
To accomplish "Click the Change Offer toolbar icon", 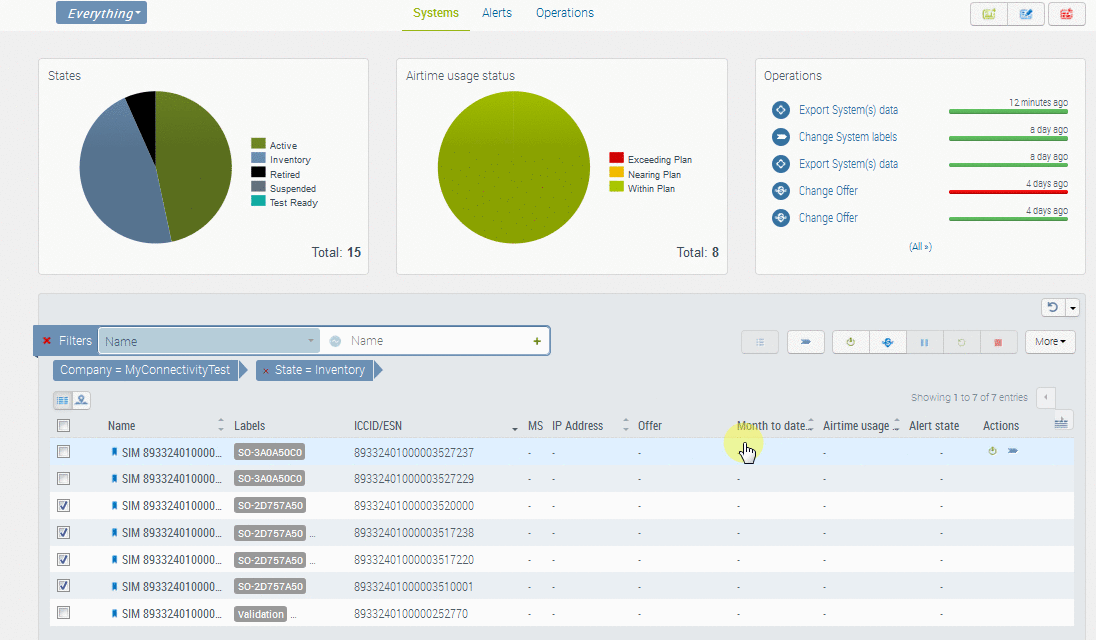I will pyautogui.click(x=887, y=342).
